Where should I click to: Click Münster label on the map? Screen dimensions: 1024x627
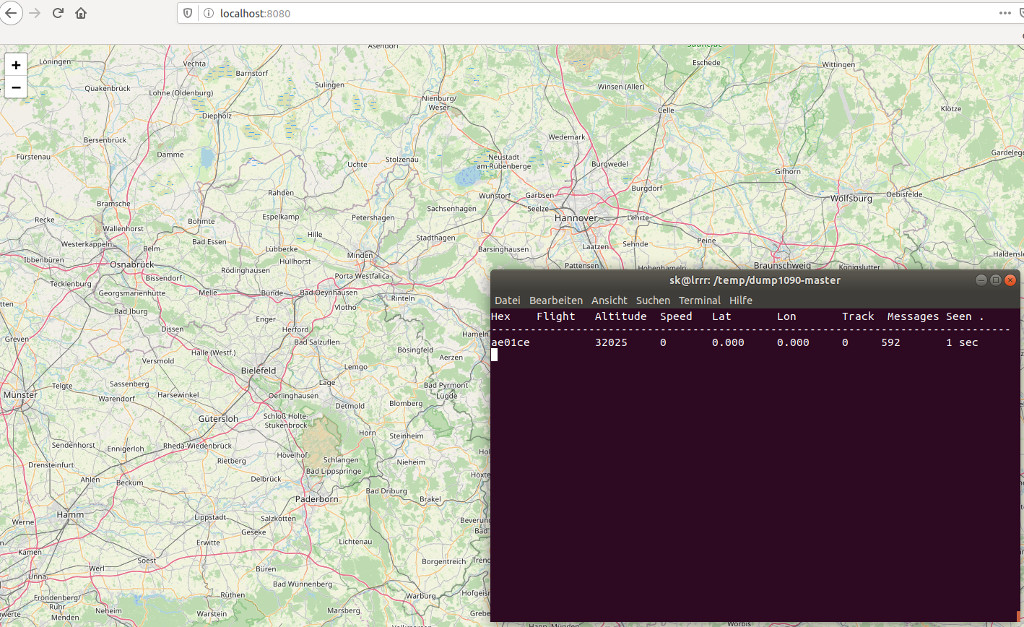pyautogui.click(x=20, y=395)
